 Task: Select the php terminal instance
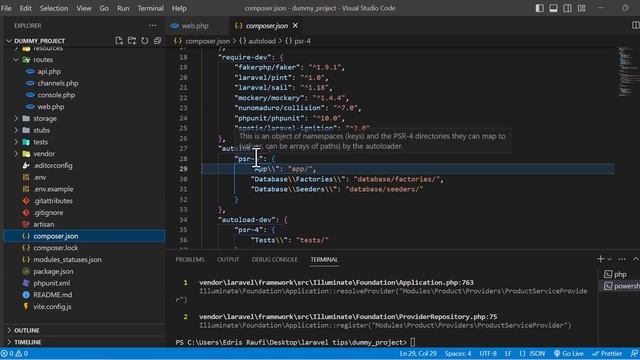[619, 274]
